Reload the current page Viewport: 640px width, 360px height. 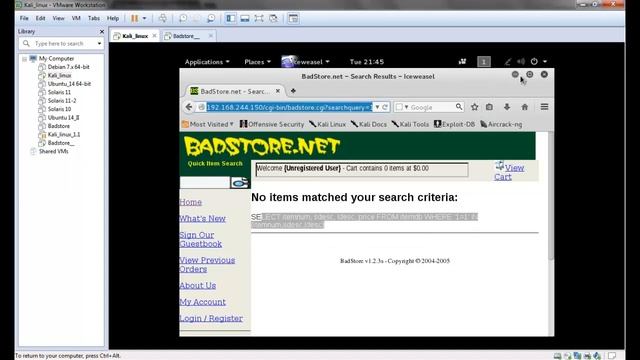(x=385, y=107)
